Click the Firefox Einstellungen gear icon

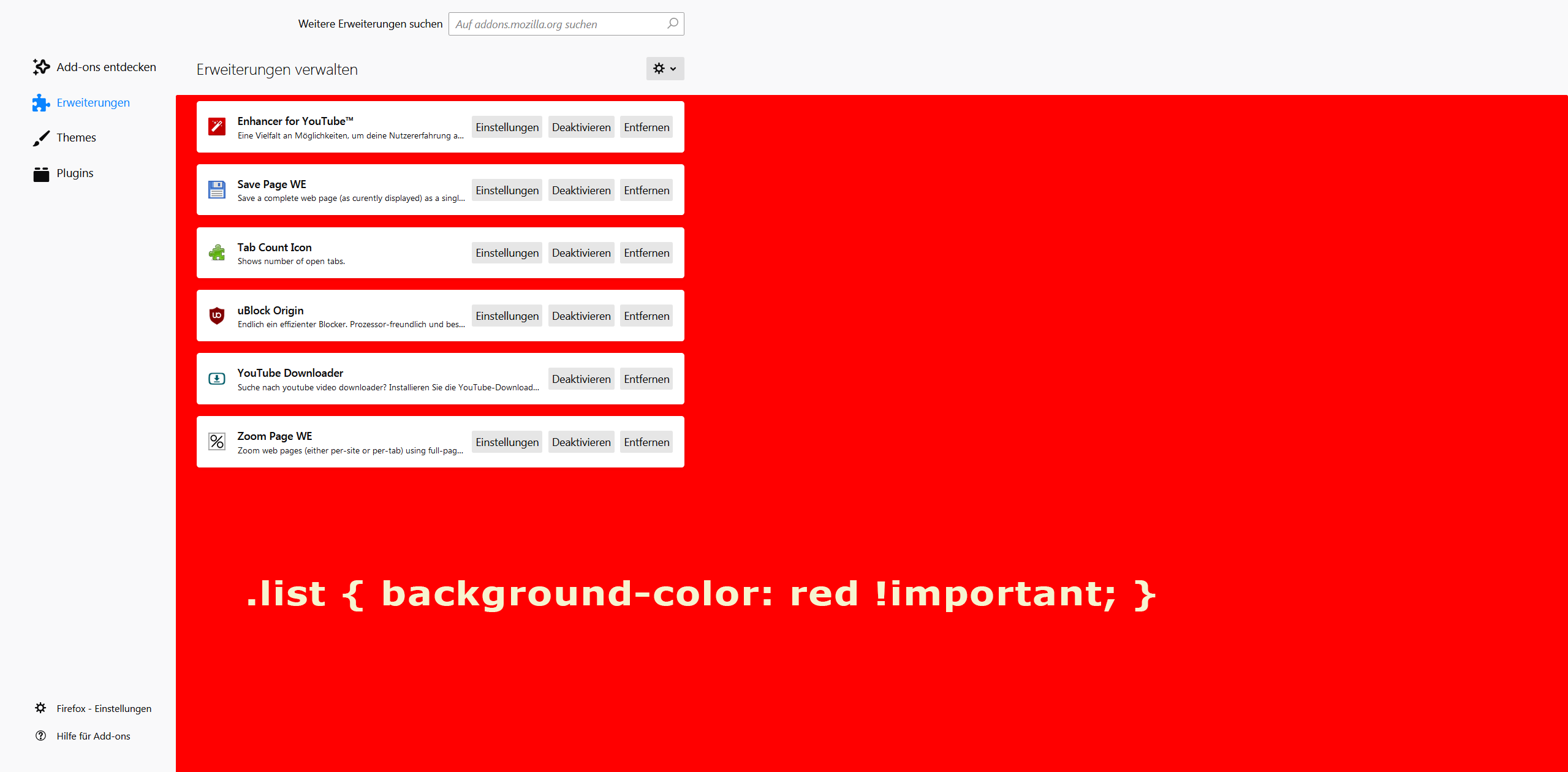tap(40, 708)
